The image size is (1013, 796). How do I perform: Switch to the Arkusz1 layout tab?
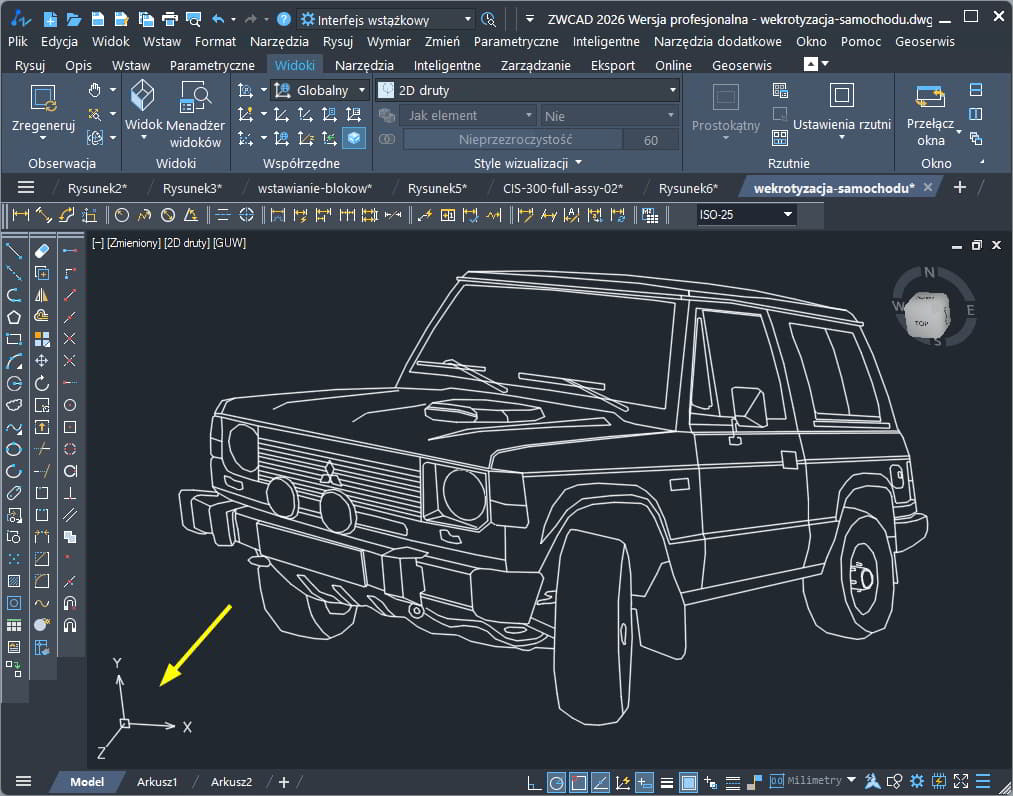pos(157,782)
